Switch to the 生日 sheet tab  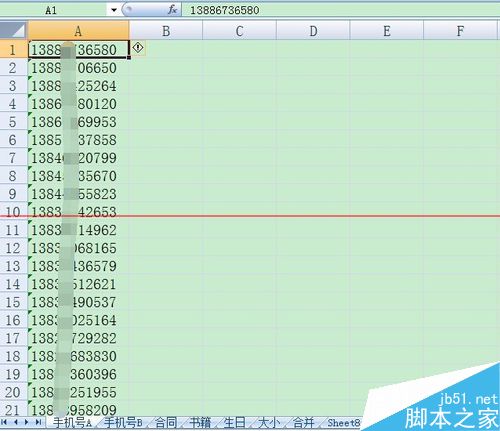point(234,423)
